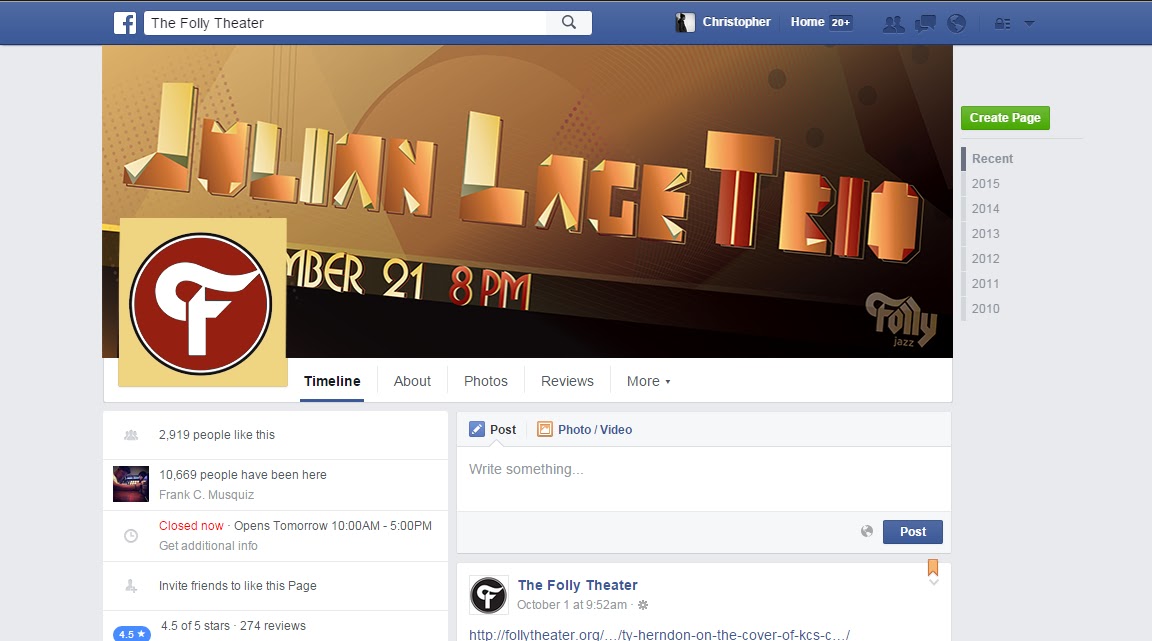The height and width of the screenshot is (641, 1152).
Task: Click the bookmark ribbon on the post
Action: [933, 567]
